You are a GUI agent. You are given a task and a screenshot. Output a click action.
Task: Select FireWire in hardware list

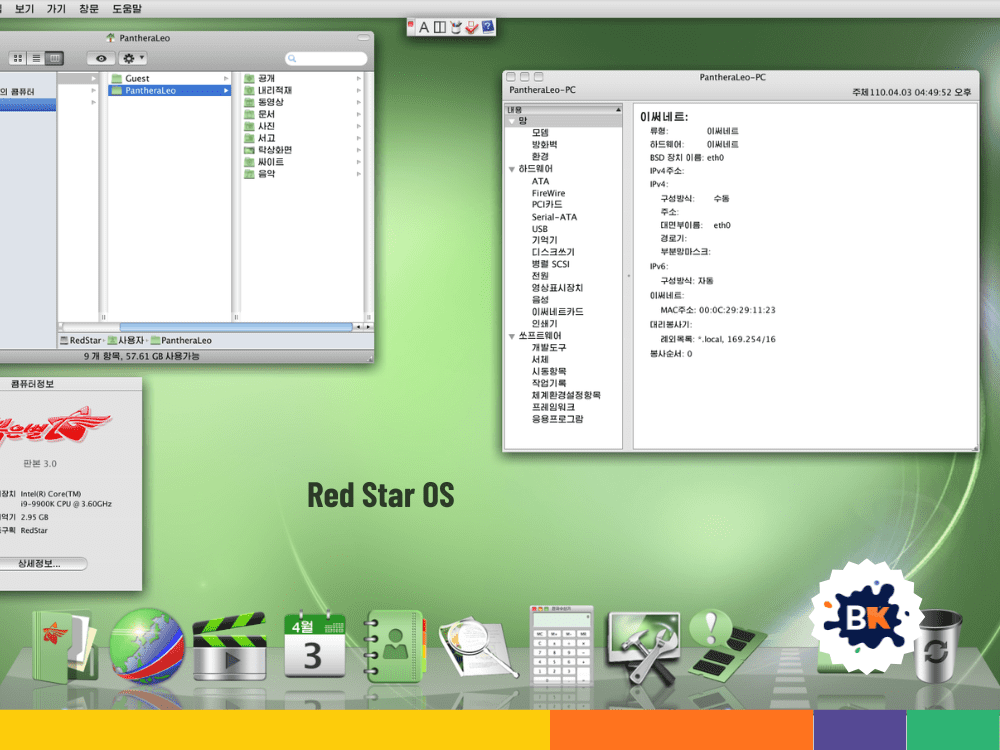click(x=548, y=193)
